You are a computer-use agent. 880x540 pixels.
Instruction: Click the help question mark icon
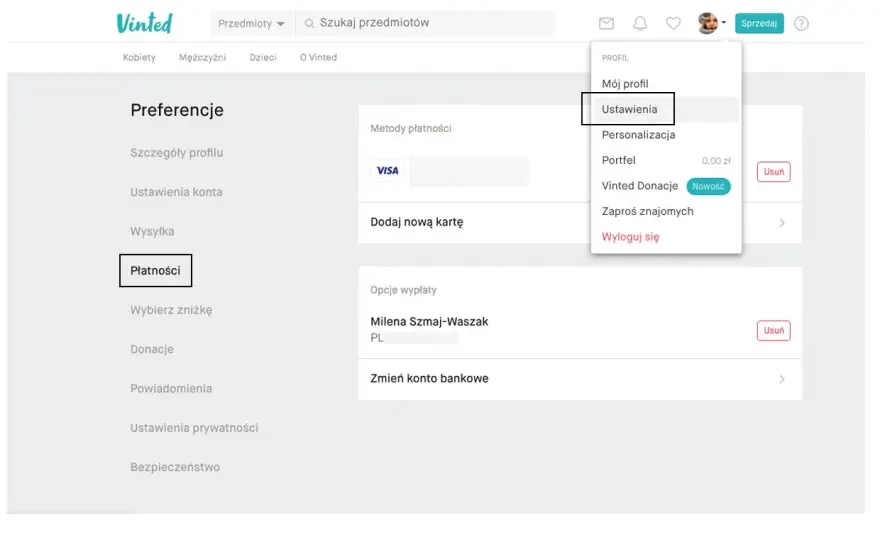pyautogui.click(x=801, y=24)
